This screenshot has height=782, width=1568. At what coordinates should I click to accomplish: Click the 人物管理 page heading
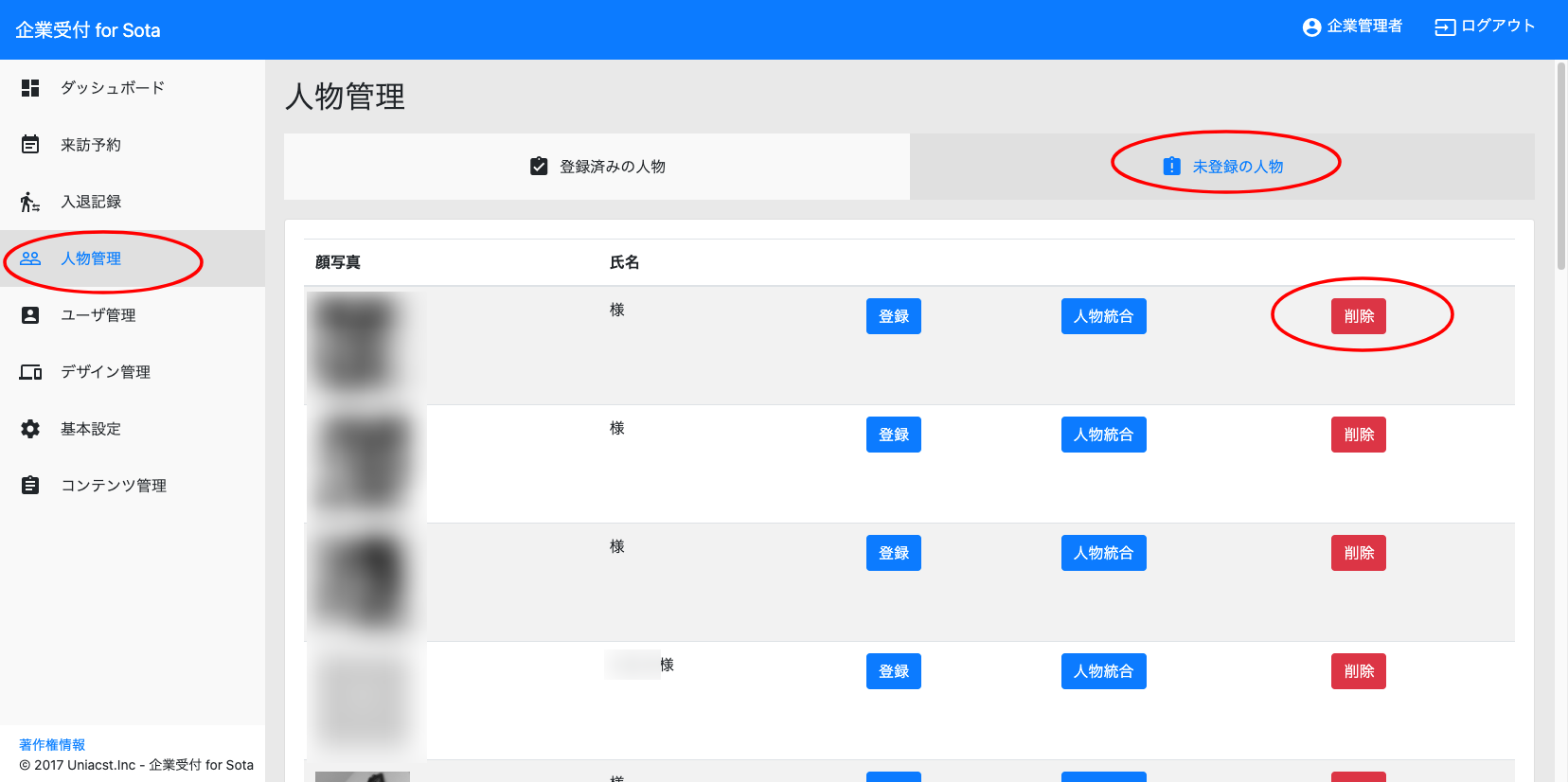(346, 97)
